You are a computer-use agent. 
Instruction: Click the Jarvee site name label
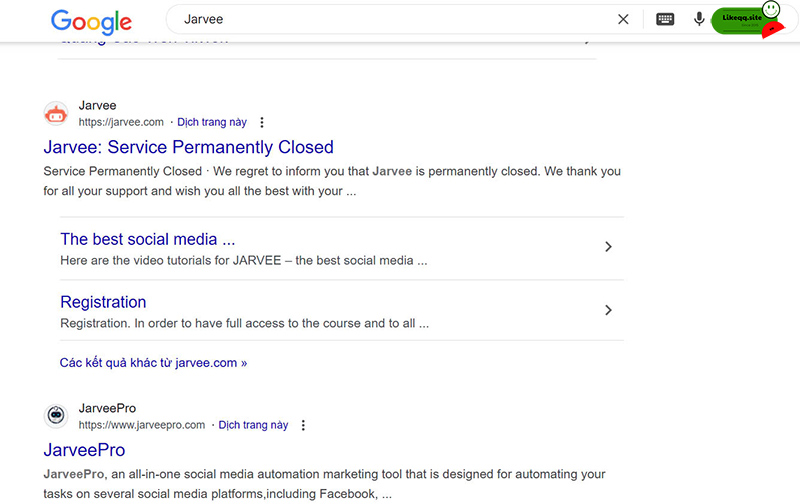click(97, 106)
